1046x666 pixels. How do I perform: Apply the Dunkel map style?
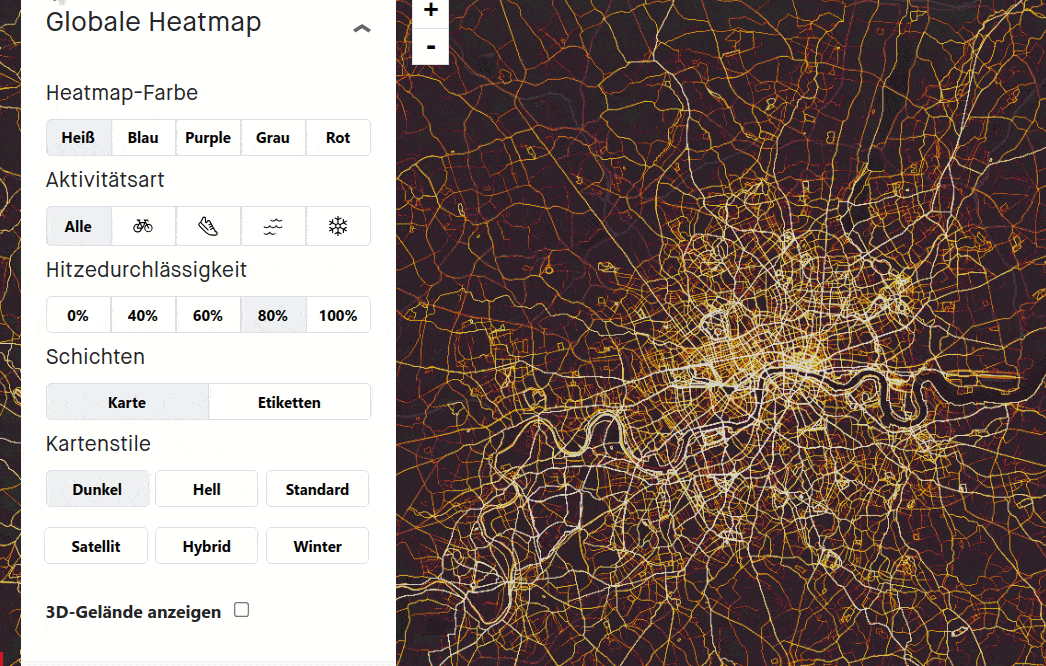point(97,489)
